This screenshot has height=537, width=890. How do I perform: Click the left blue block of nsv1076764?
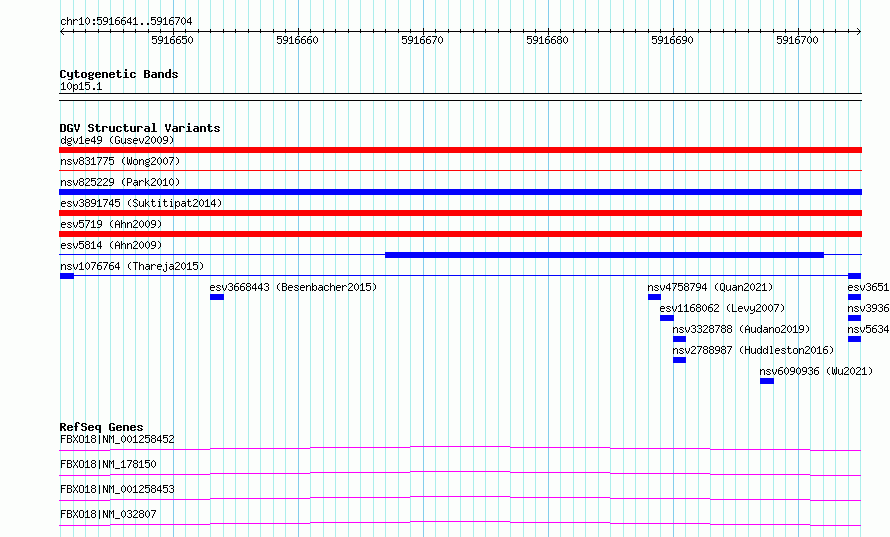[x=66, y=276]
